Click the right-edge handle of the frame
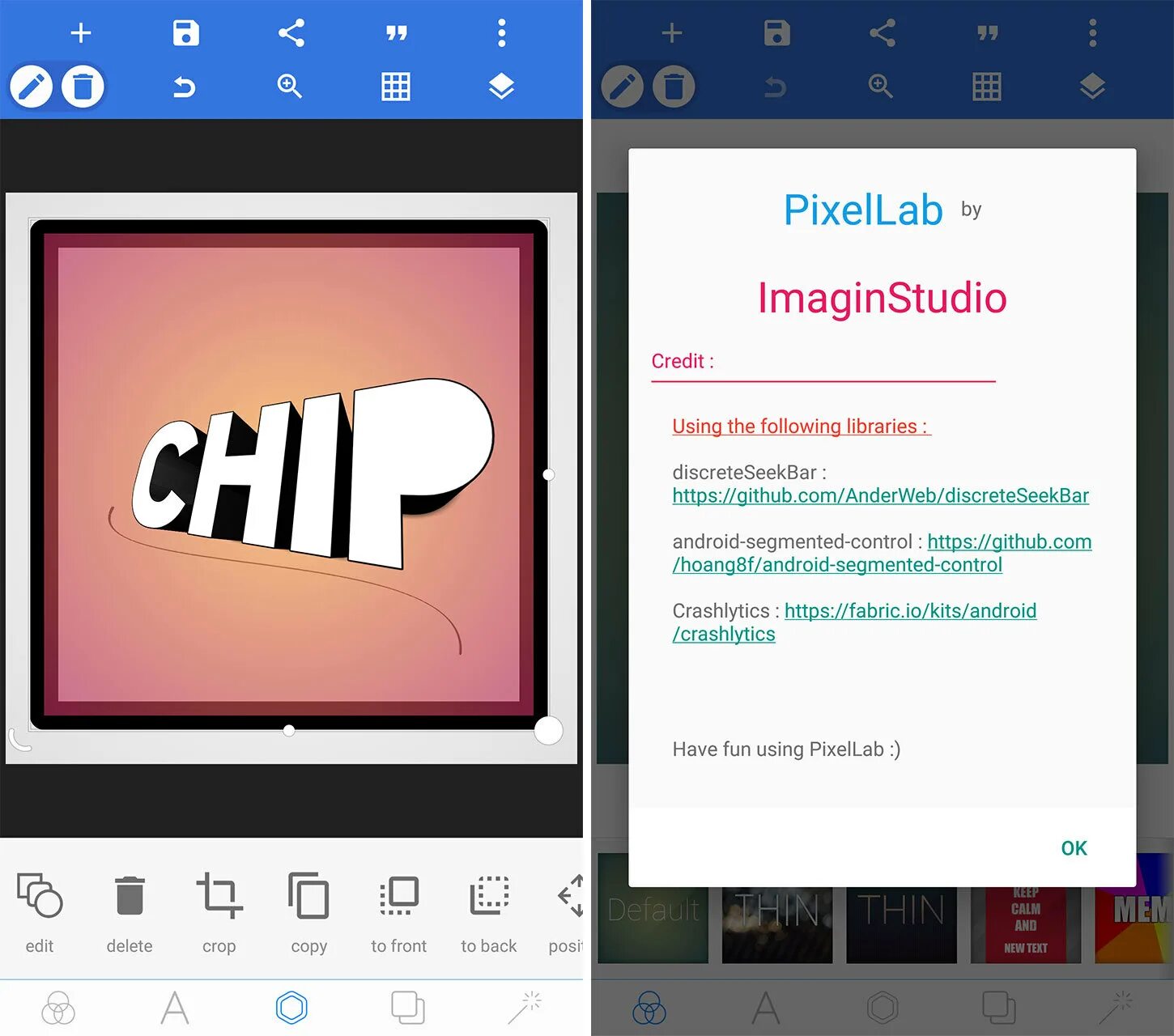The width and height of the screenshot is (1174, 1036). 548,474
